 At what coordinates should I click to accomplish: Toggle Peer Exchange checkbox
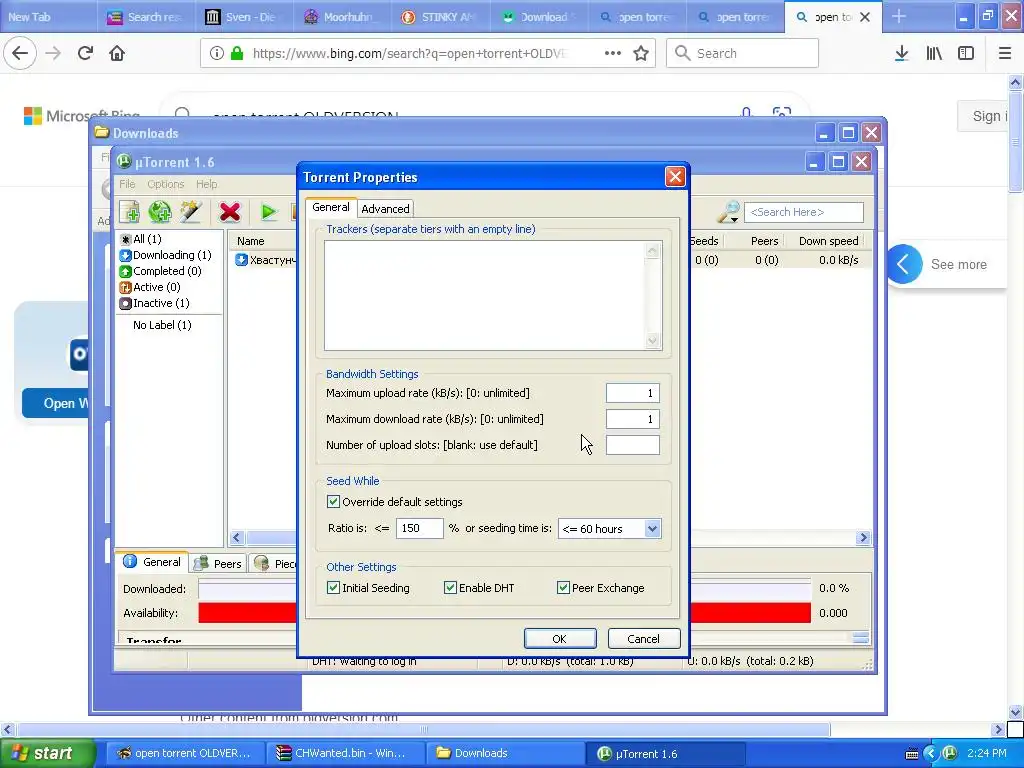pos(563,588)
